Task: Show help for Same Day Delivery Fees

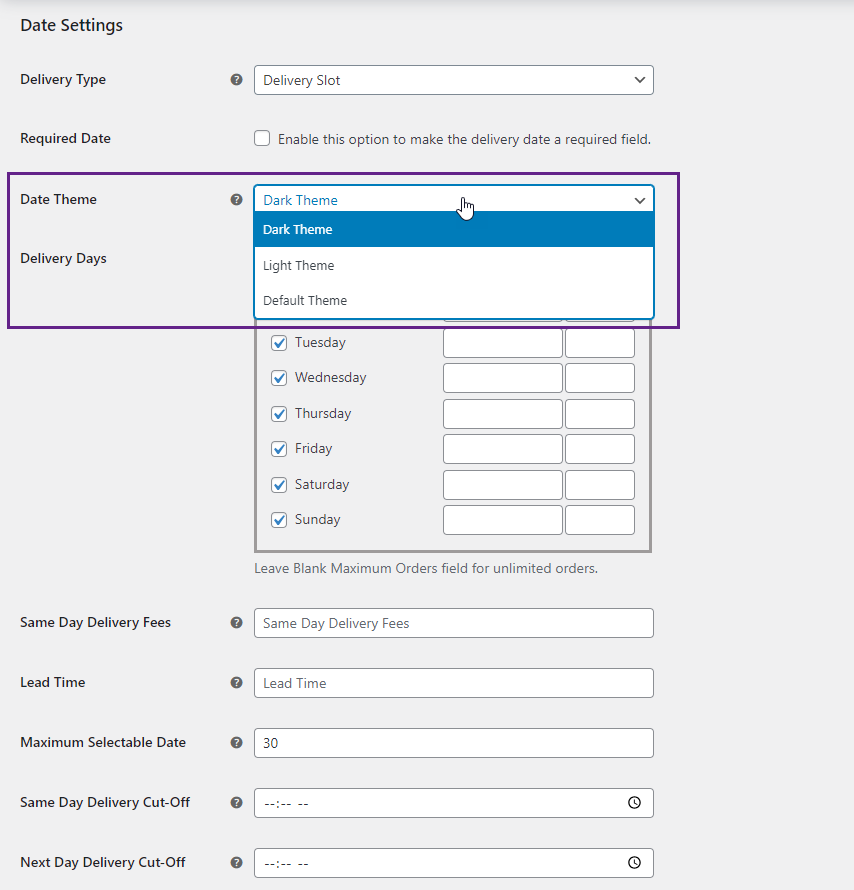Action: pyautogui.click(x=237, y=623)
